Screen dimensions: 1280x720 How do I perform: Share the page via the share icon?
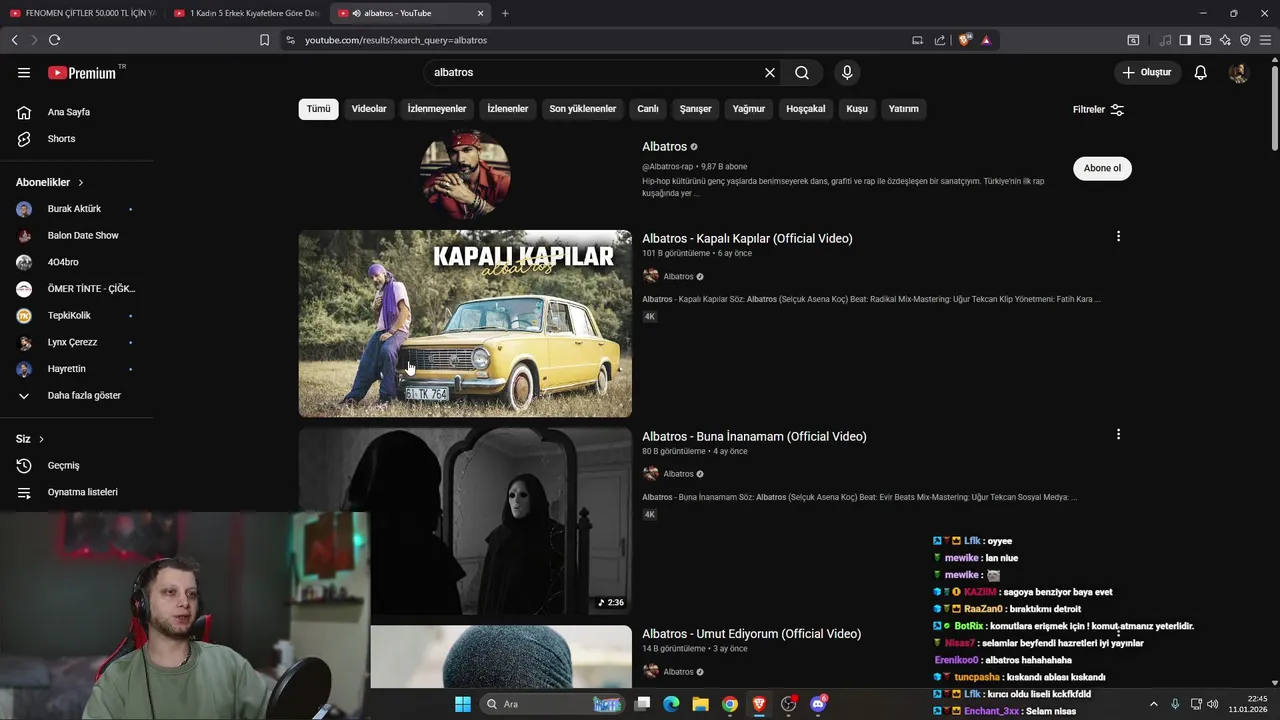coord(940,40)
